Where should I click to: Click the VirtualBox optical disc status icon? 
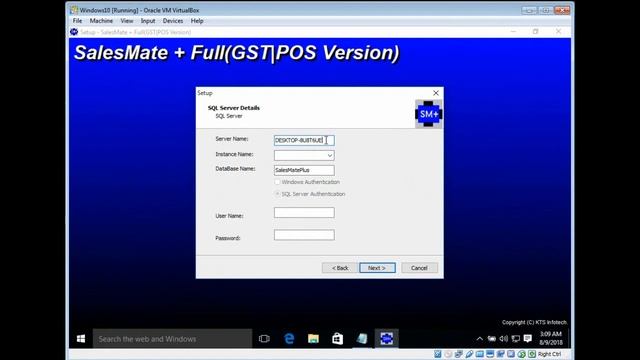point(448,354)
